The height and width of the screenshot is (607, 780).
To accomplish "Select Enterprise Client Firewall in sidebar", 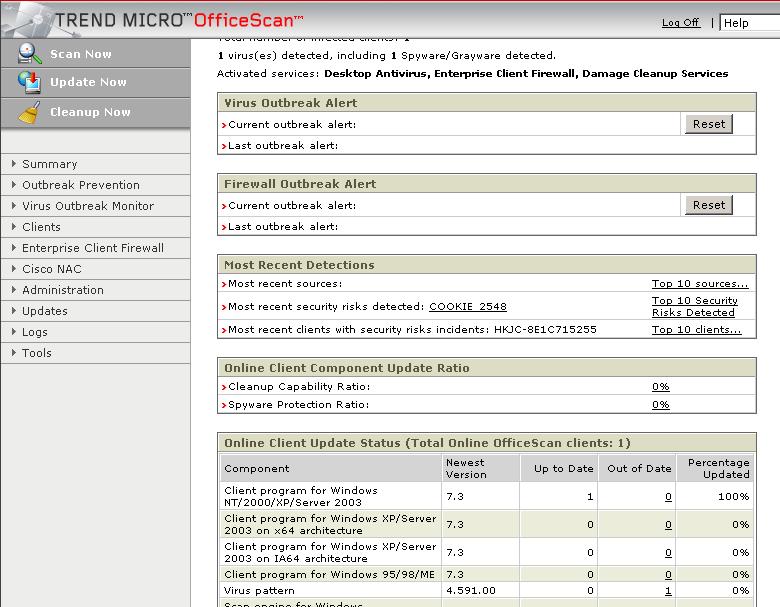I will [92, 248].
